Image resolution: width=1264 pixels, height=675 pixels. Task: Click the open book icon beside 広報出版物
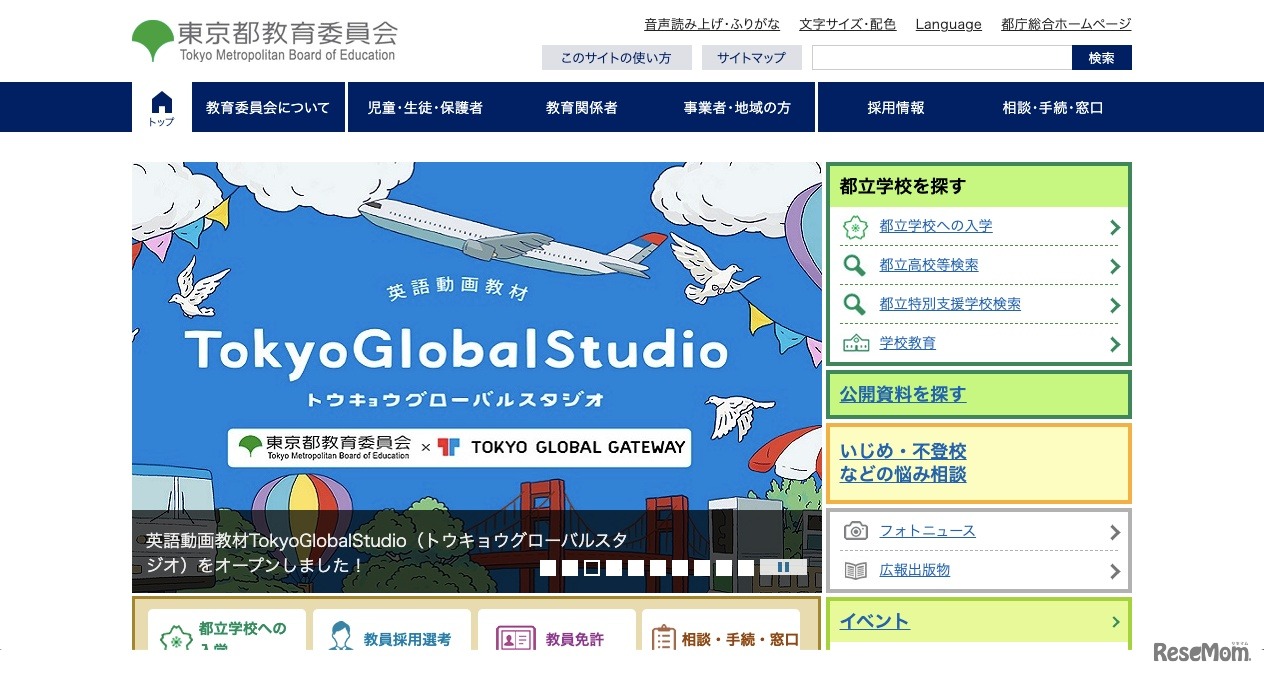[x=855, y=570]
